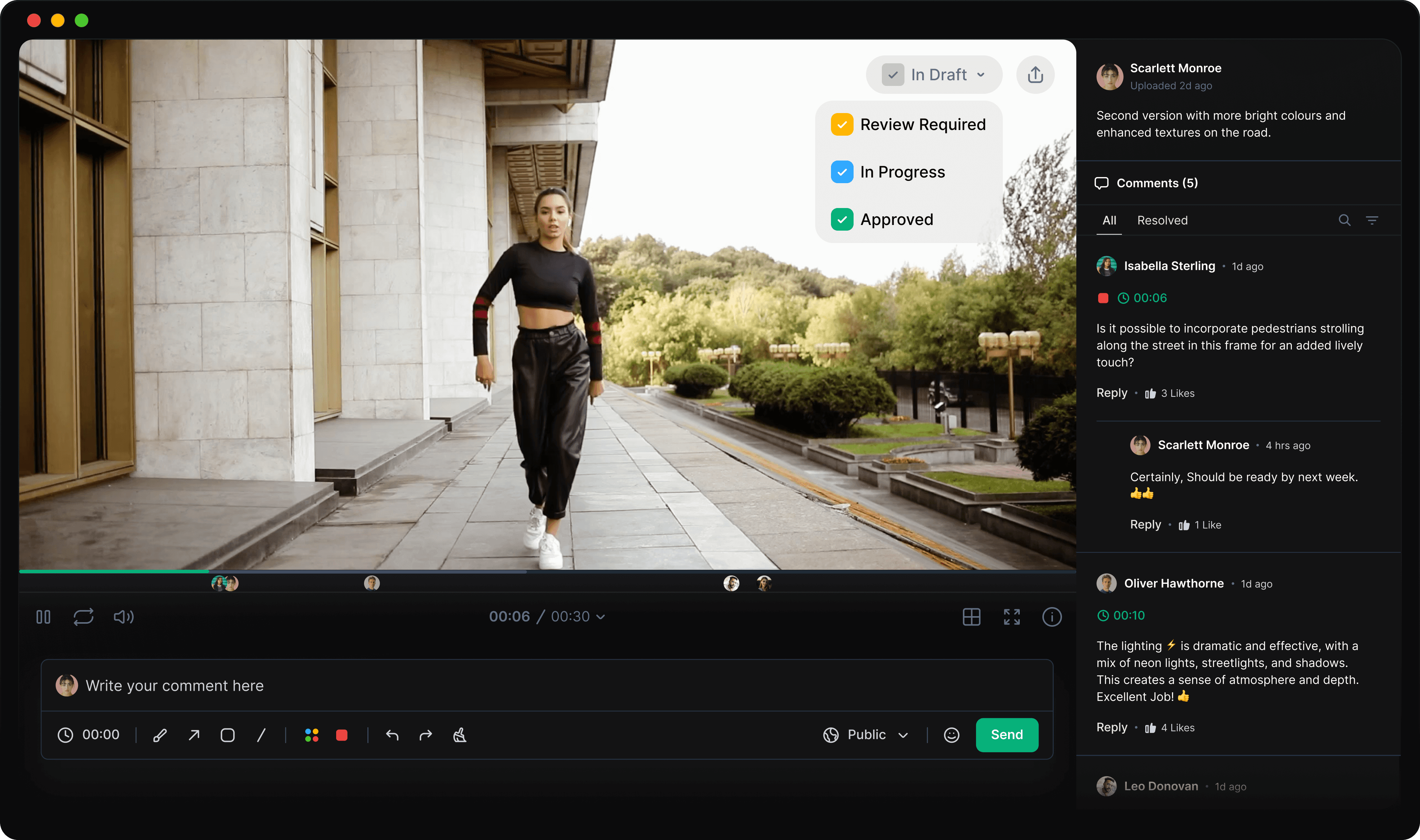
Task: Pick the red color swatch
Action: coord(341,735)
